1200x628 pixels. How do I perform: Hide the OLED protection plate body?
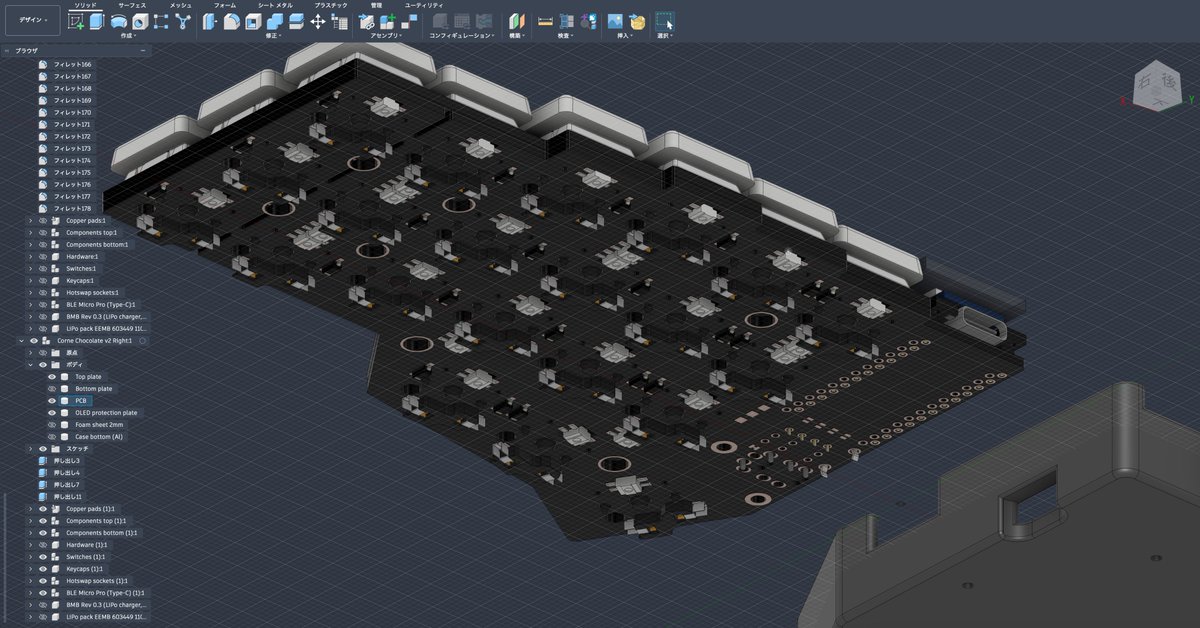pos(52,412)
